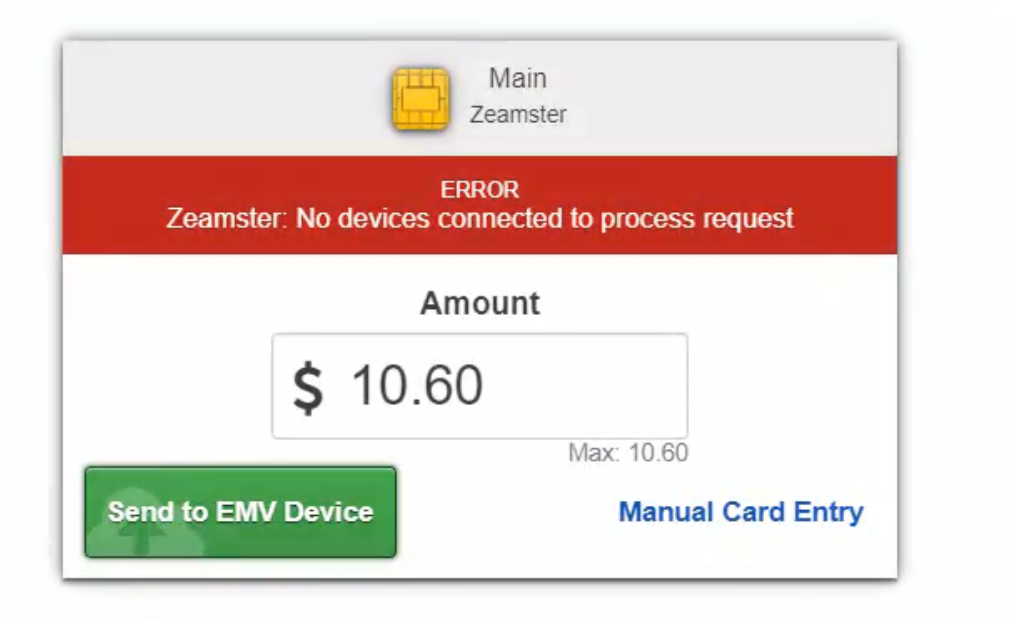Click the Zeamster label under Main

518,114
